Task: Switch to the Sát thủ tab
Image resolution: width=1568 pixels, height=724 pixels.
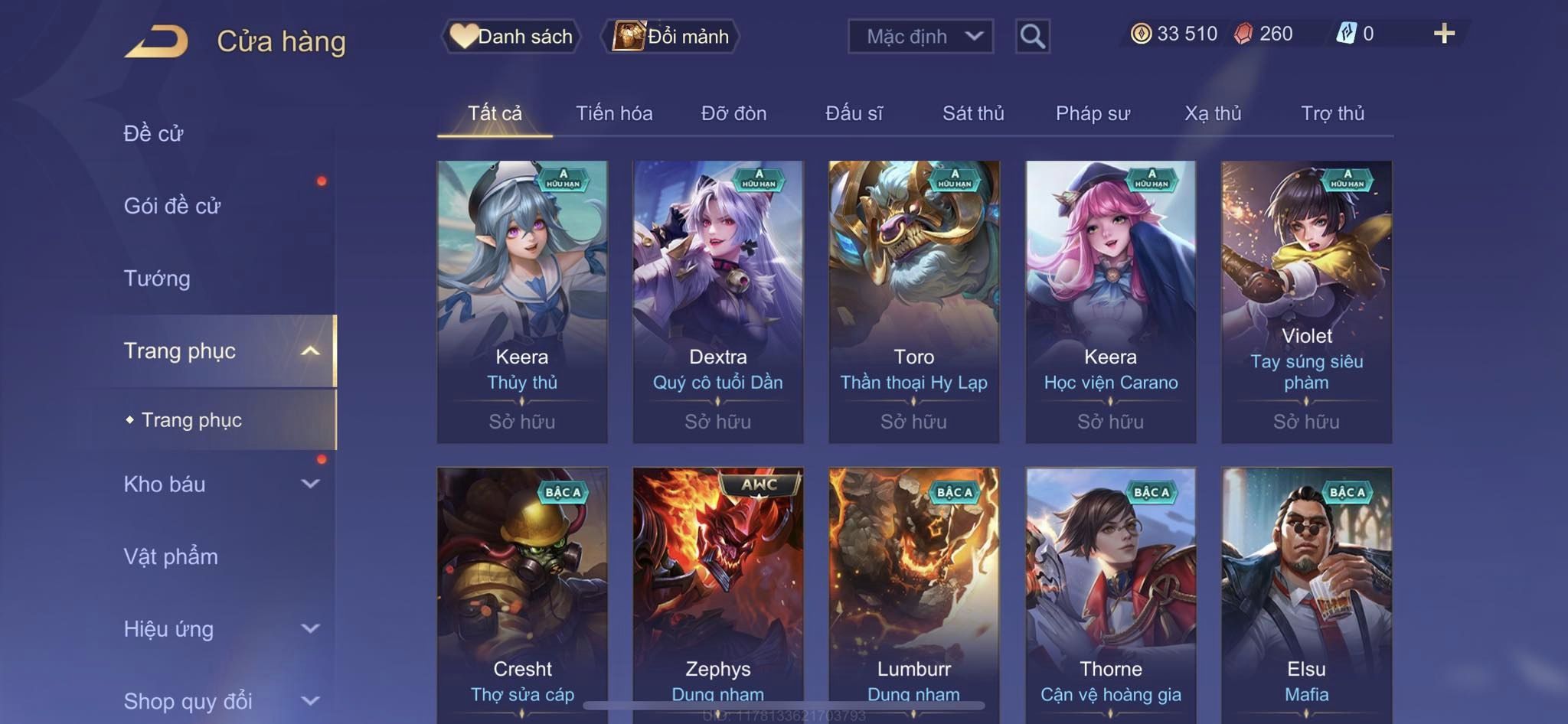Action: [x=973, y=113]
